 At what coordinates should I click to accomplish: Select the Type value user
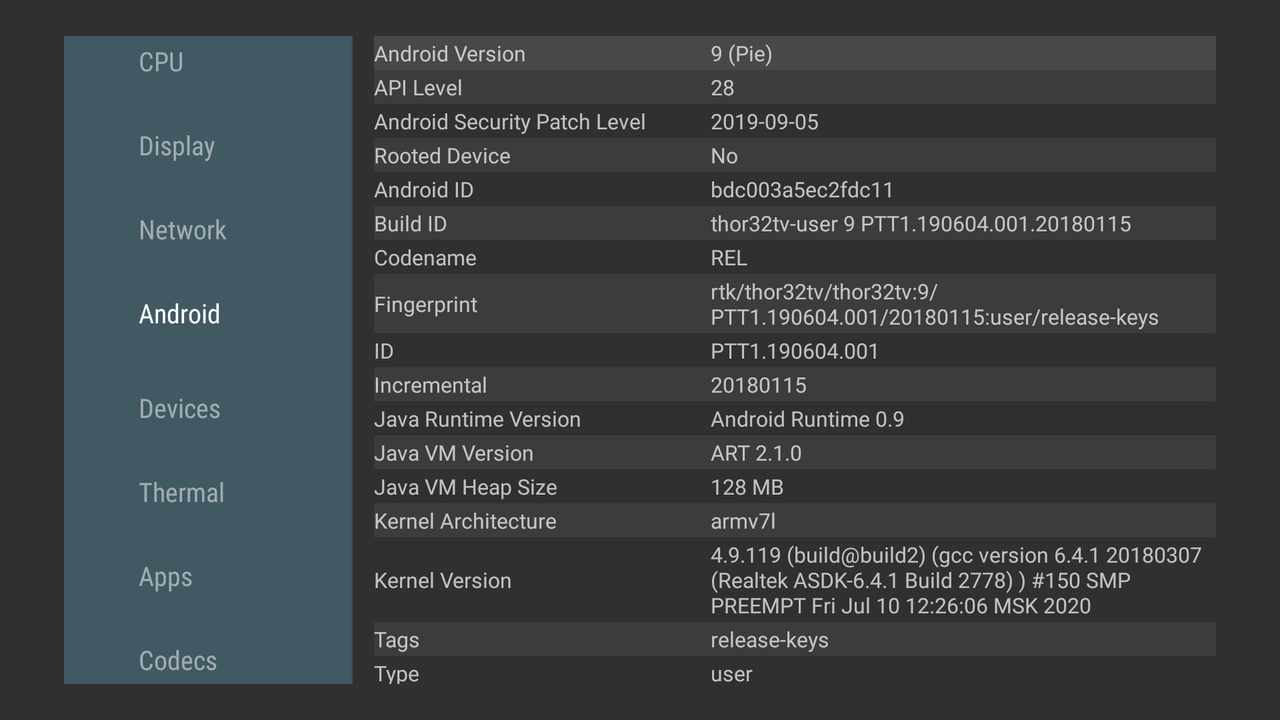731,674
